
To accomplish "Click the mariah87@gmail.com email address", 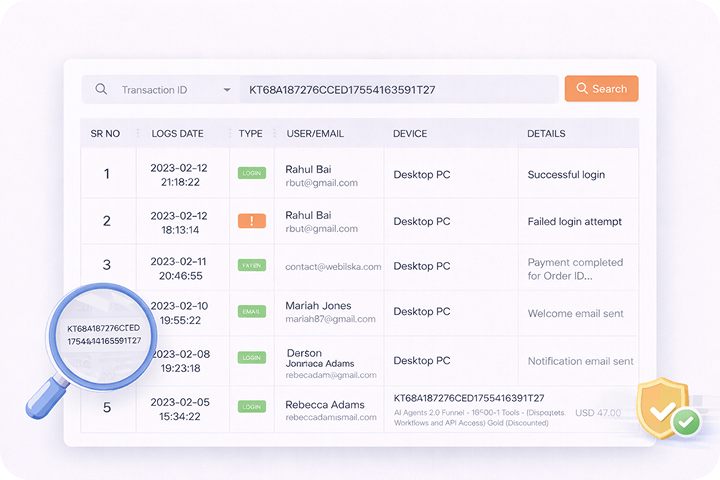I will pyautogui.click(x=331, y=320).
